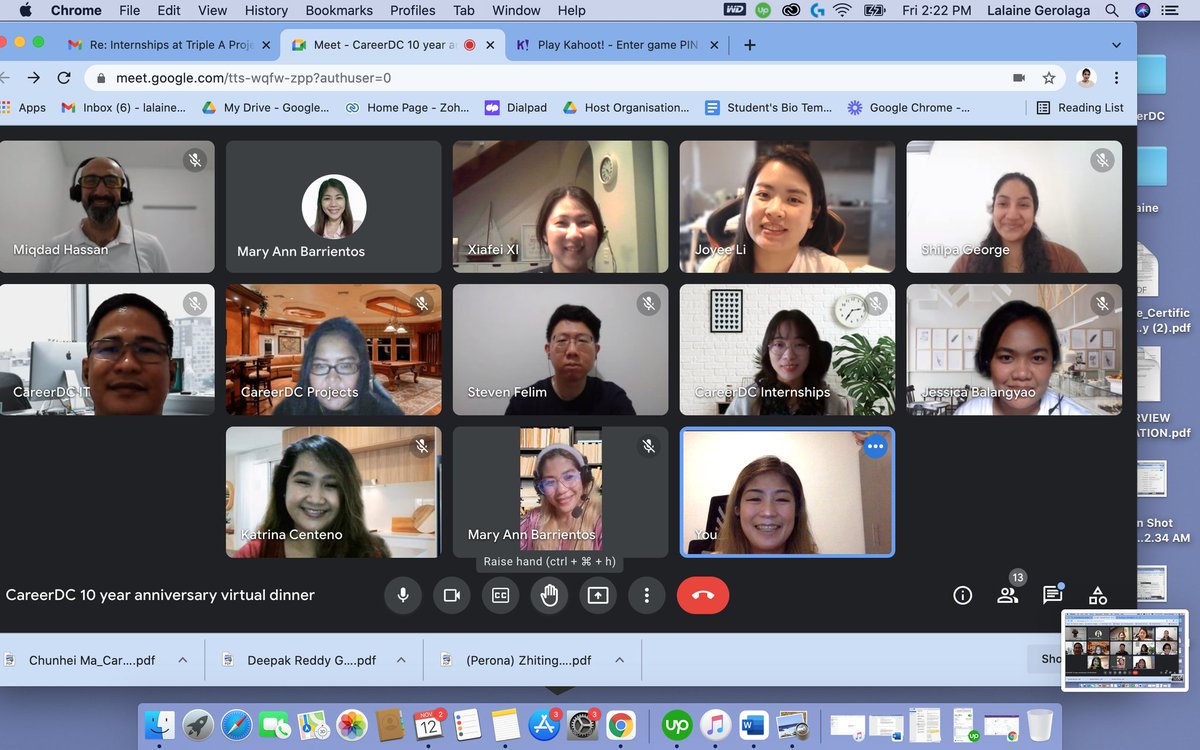
Task: Expand the tab search dropdown
Action: pyautogui.click(x=1116, y=45)
